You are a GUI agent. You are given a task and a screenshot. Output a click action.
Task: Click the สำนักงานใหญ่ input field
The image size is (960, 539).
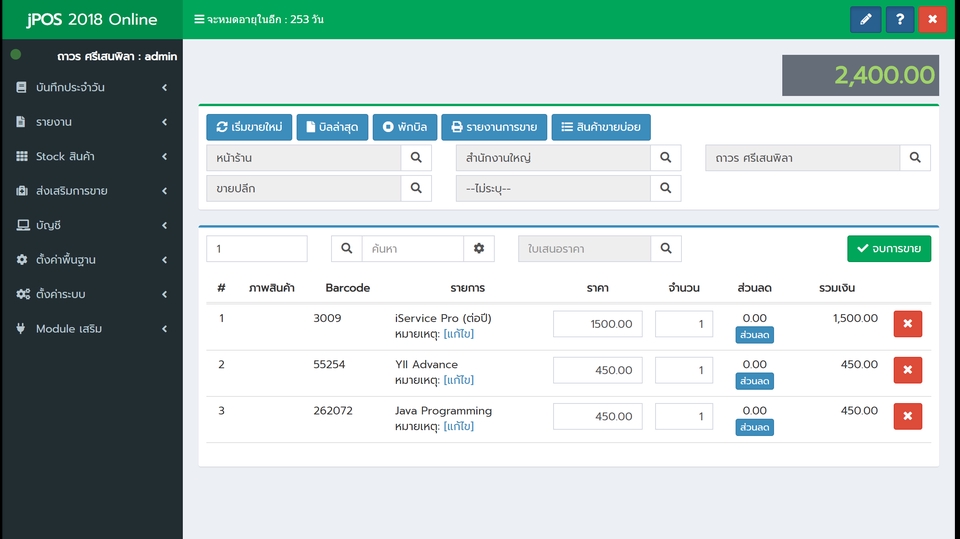(553, 157)
